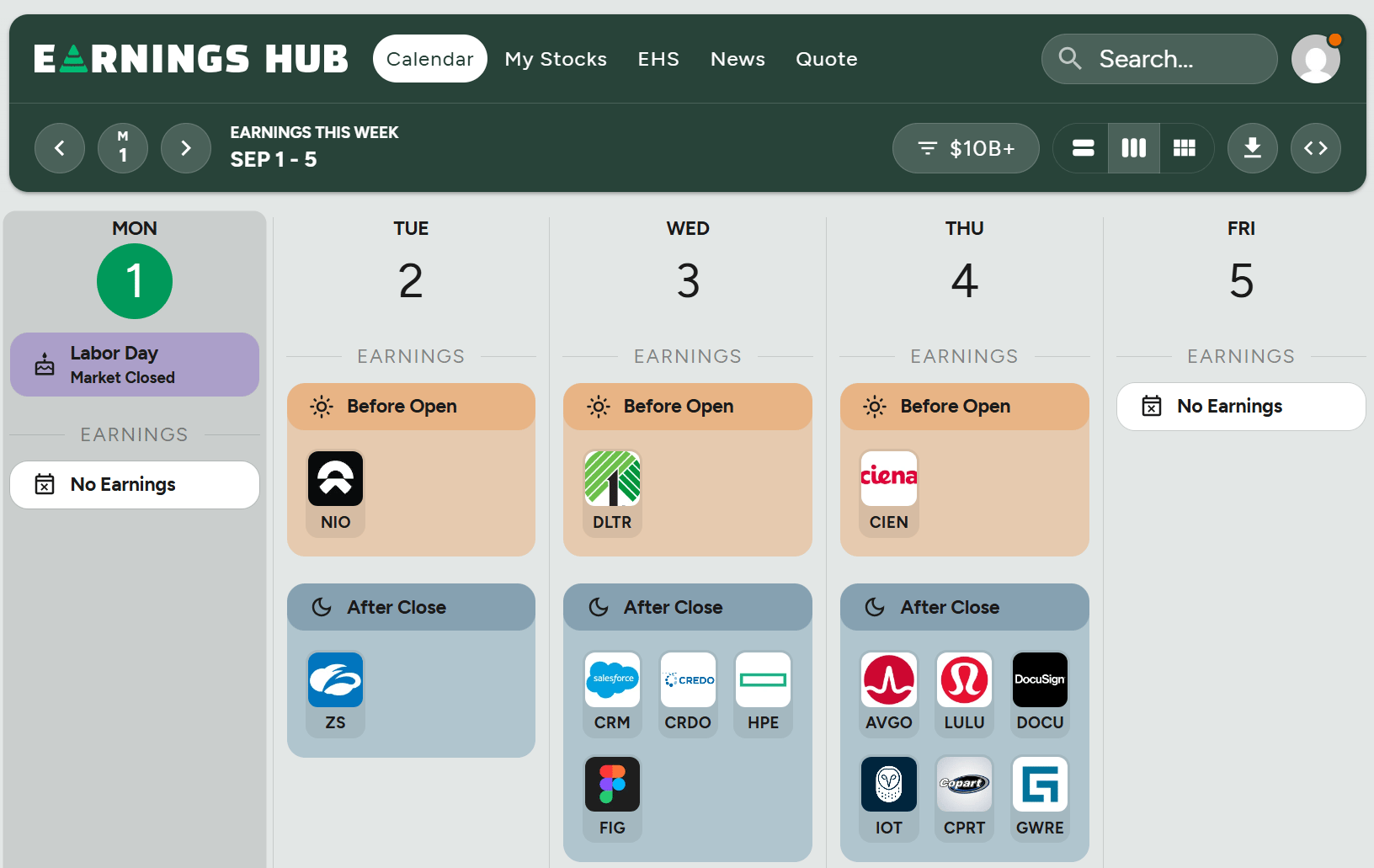
Task: Go to the next week arrow
Action: 186,148
